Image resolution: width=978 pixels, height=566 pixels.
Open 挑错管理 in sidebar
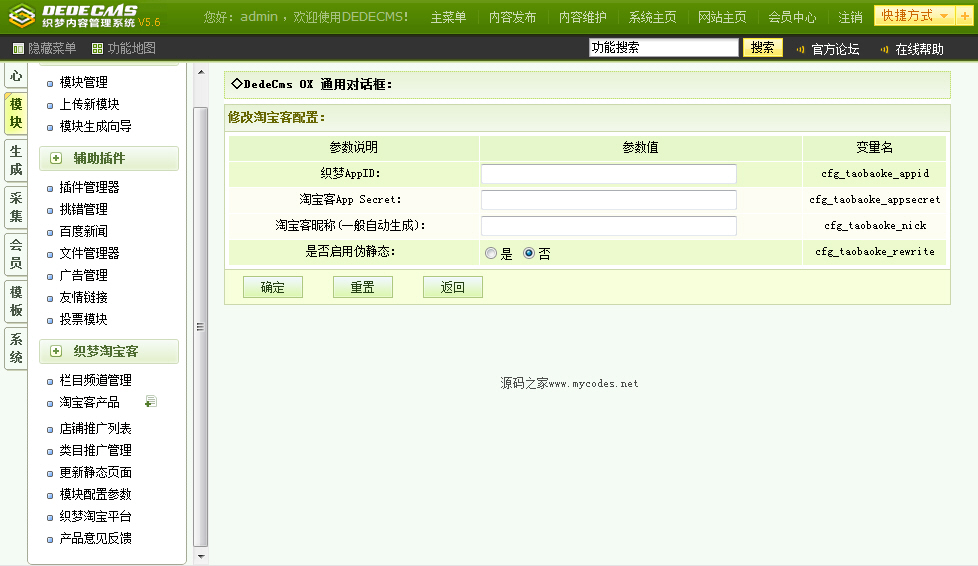coord(84,209)
